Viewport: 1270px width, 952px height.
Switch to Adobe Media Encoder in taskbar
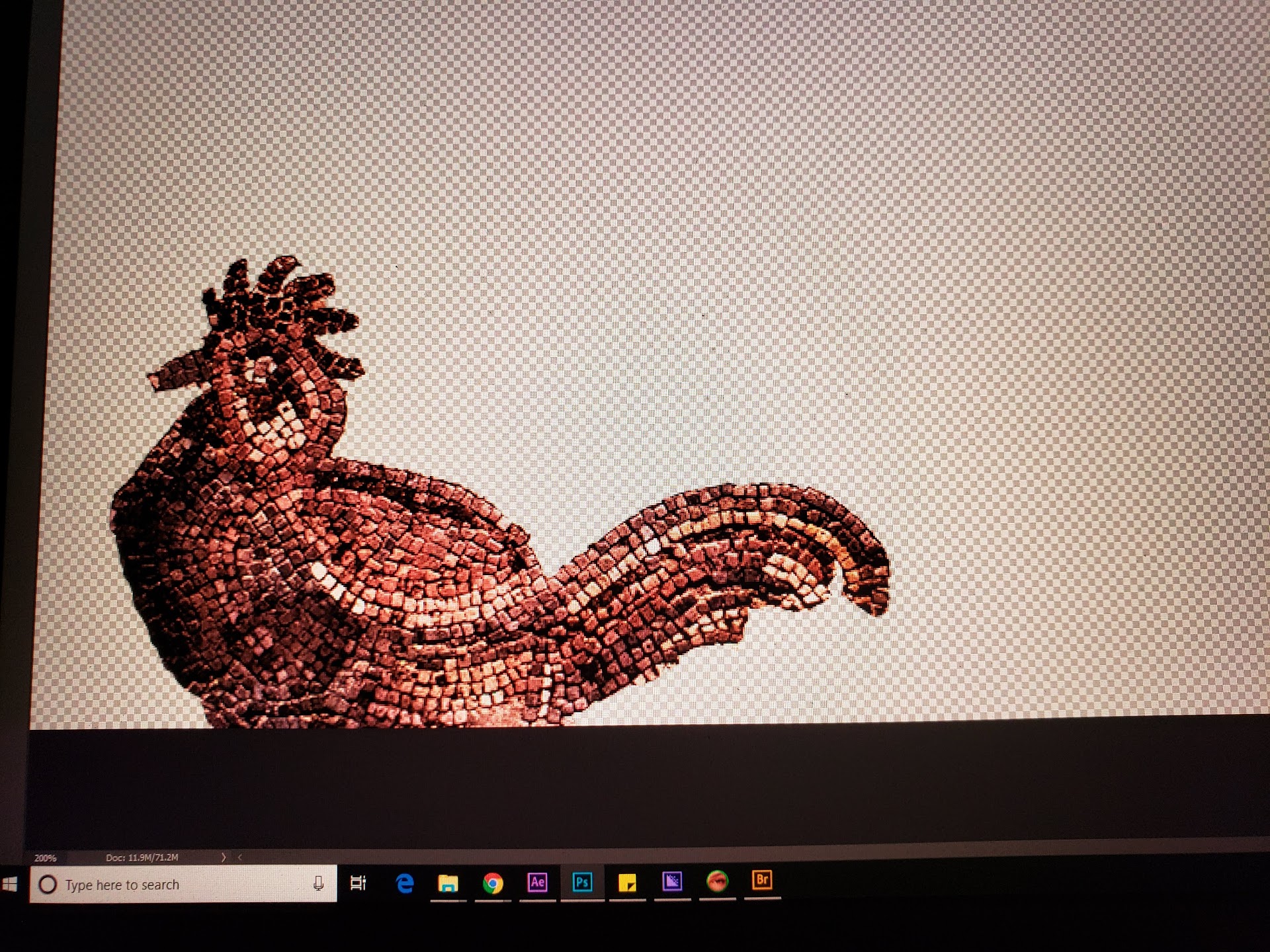pos(672,881)
